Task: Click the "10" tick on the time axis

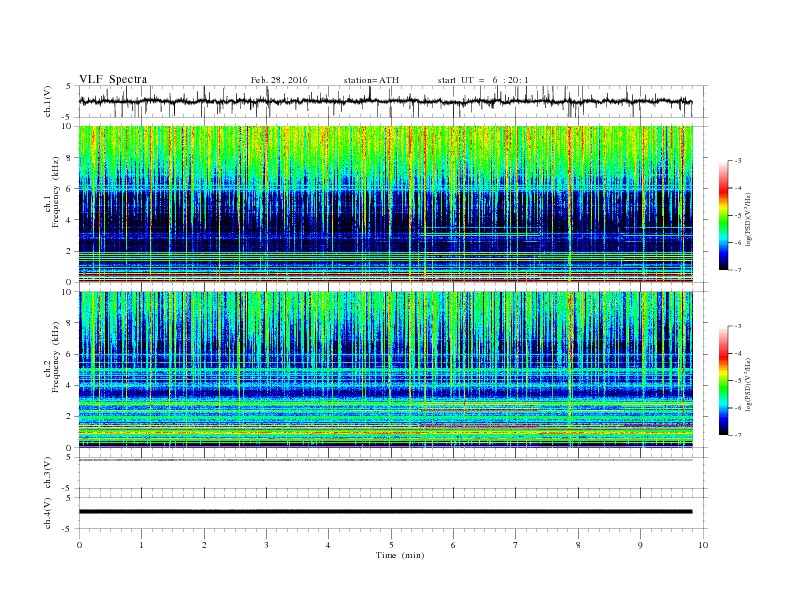Action: pos(703,545)
